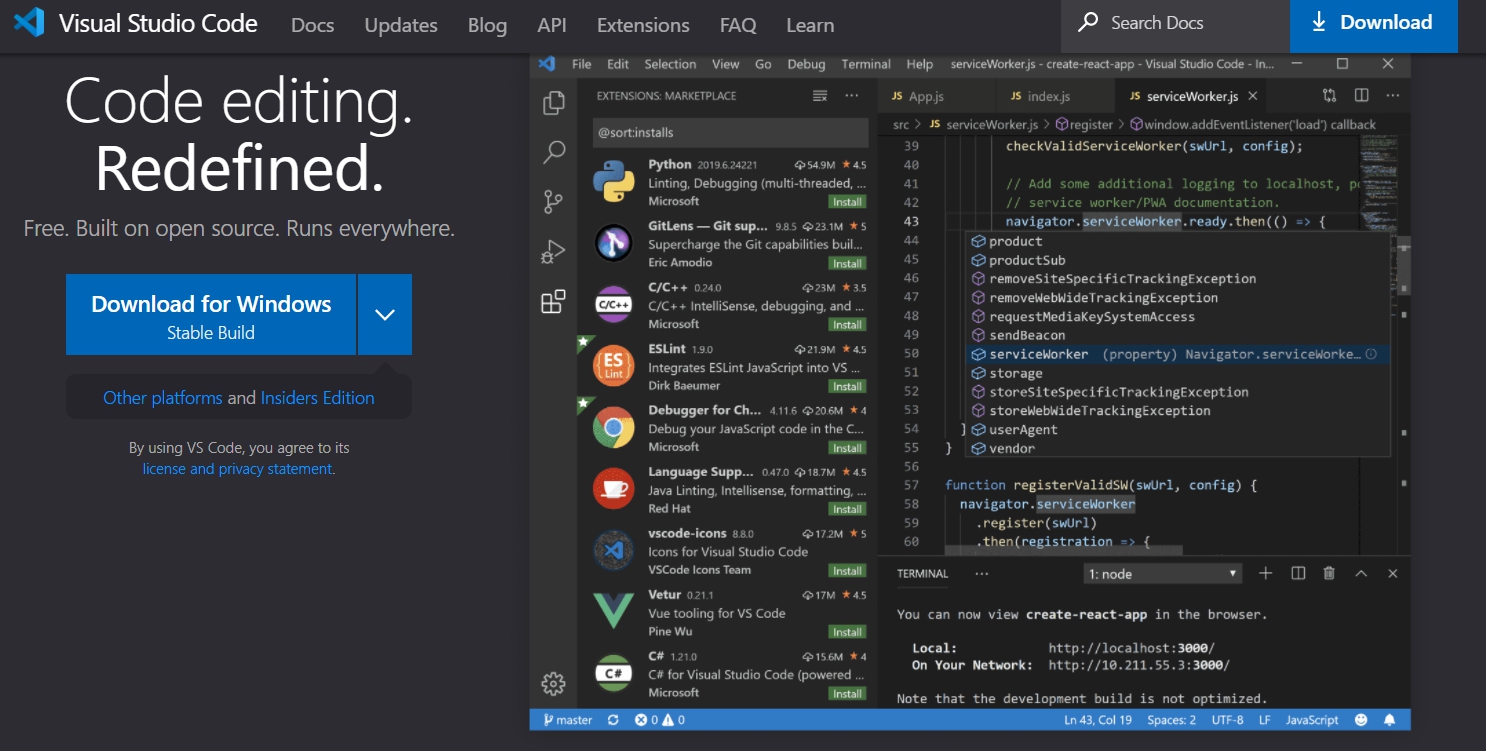The height and width of the screenshot is (751, 1486).
Task: Click the Debugger for Chrome extension icon
Action: 614,428
